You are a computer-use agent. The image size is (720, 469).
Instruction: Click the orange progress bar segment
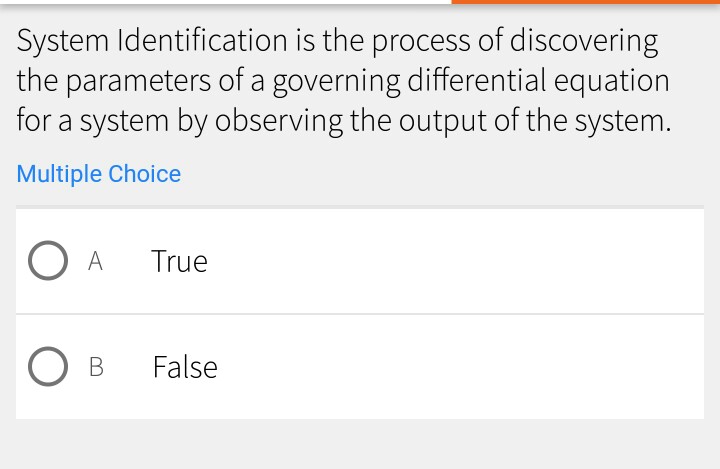[x=585, y=2]
